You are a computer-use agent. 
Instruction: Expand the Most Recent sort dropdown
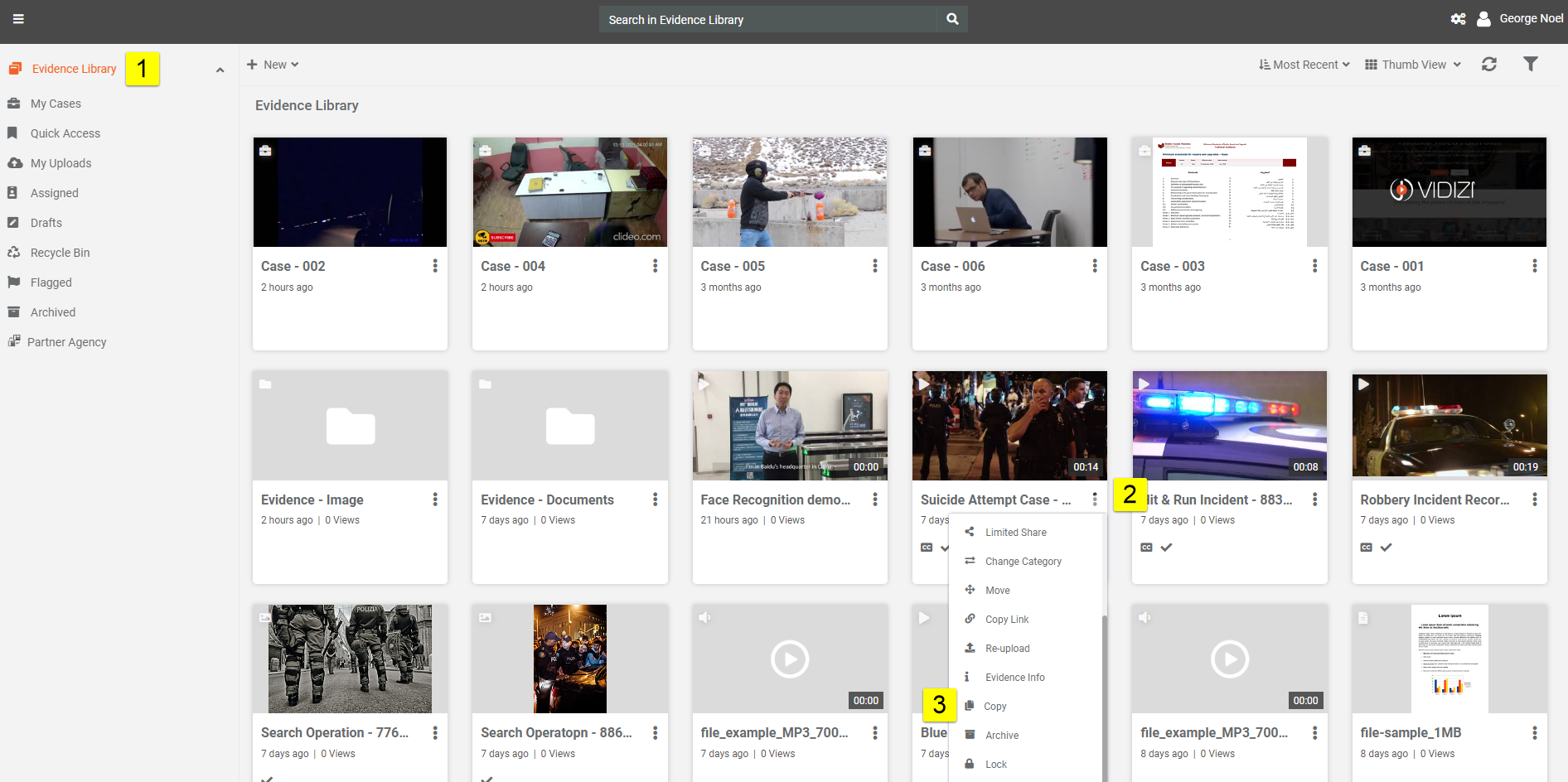tap(1304, 65)
